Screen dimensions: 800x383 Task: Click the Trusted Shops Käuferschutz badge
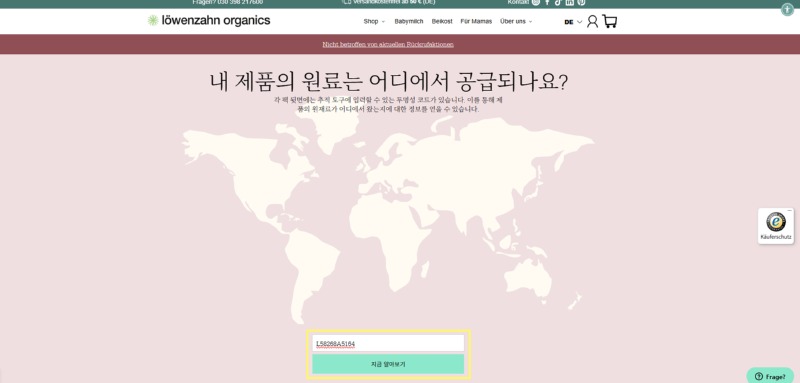tap(776, 226)
